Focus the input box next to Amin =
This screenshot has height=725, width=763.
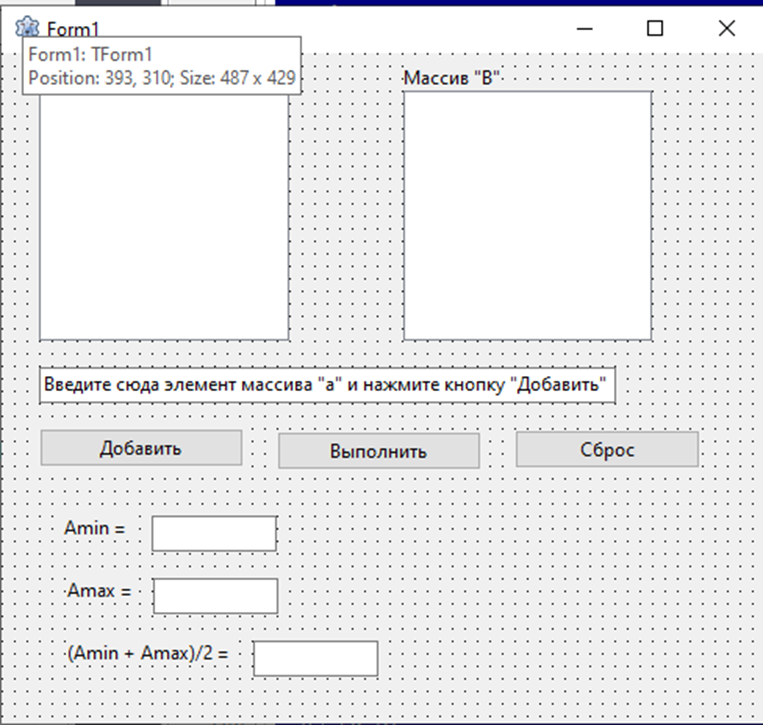214,534
